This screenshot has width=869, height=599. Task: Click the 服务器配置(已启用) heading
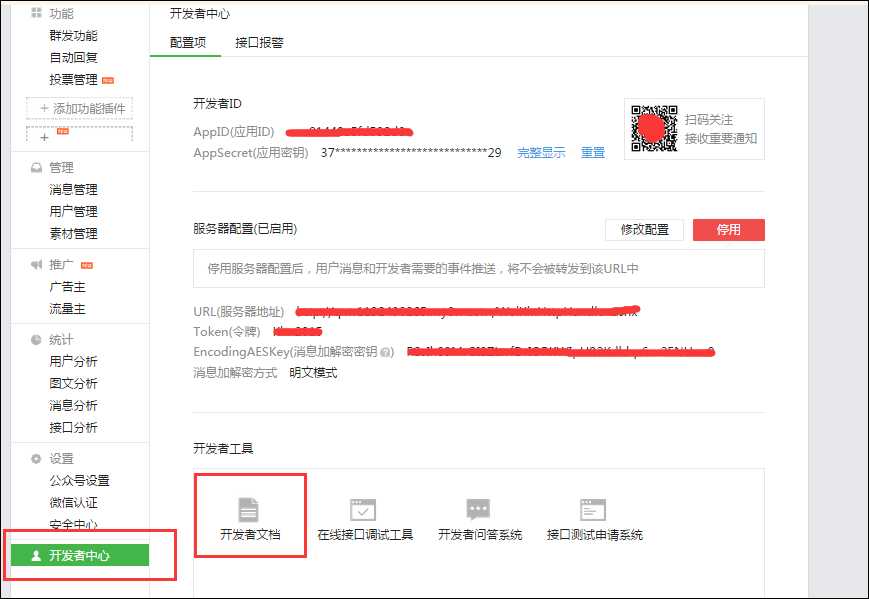(x=245, y=229)
